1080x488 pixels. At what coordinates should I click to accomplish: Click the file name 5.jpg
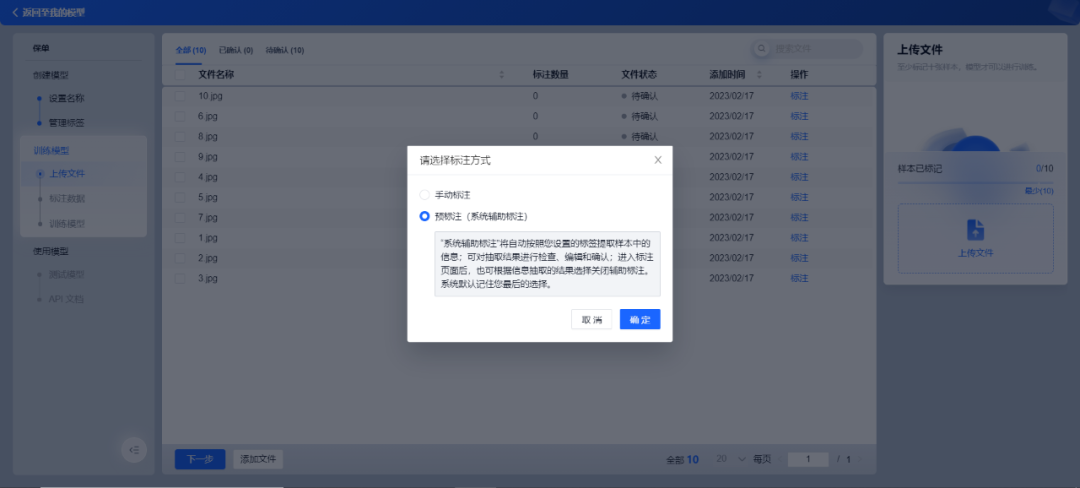point(208,198)
